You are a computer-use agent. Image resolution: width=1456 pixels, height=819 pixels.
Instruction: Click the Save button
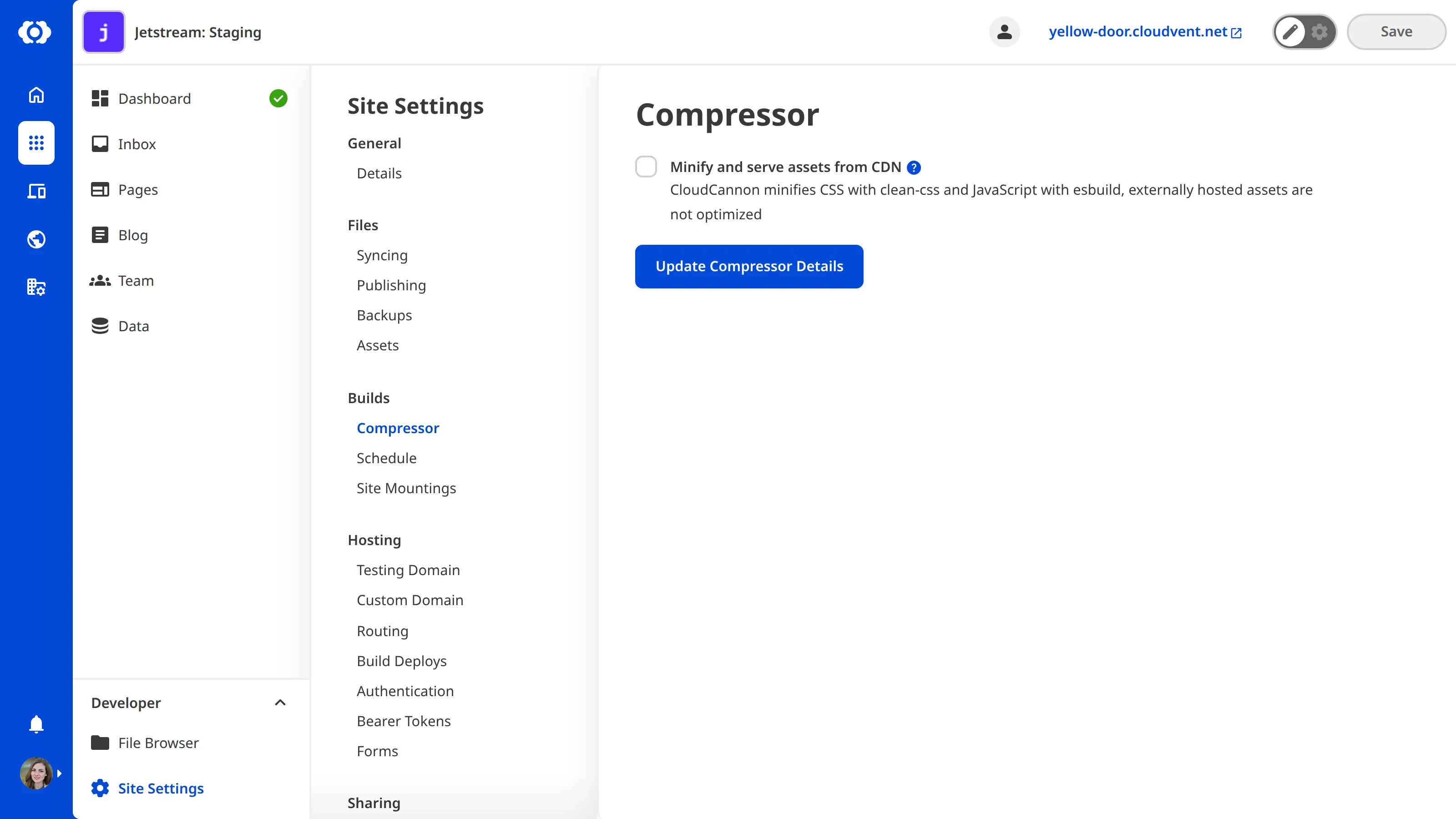click(x=1396, y=32)
